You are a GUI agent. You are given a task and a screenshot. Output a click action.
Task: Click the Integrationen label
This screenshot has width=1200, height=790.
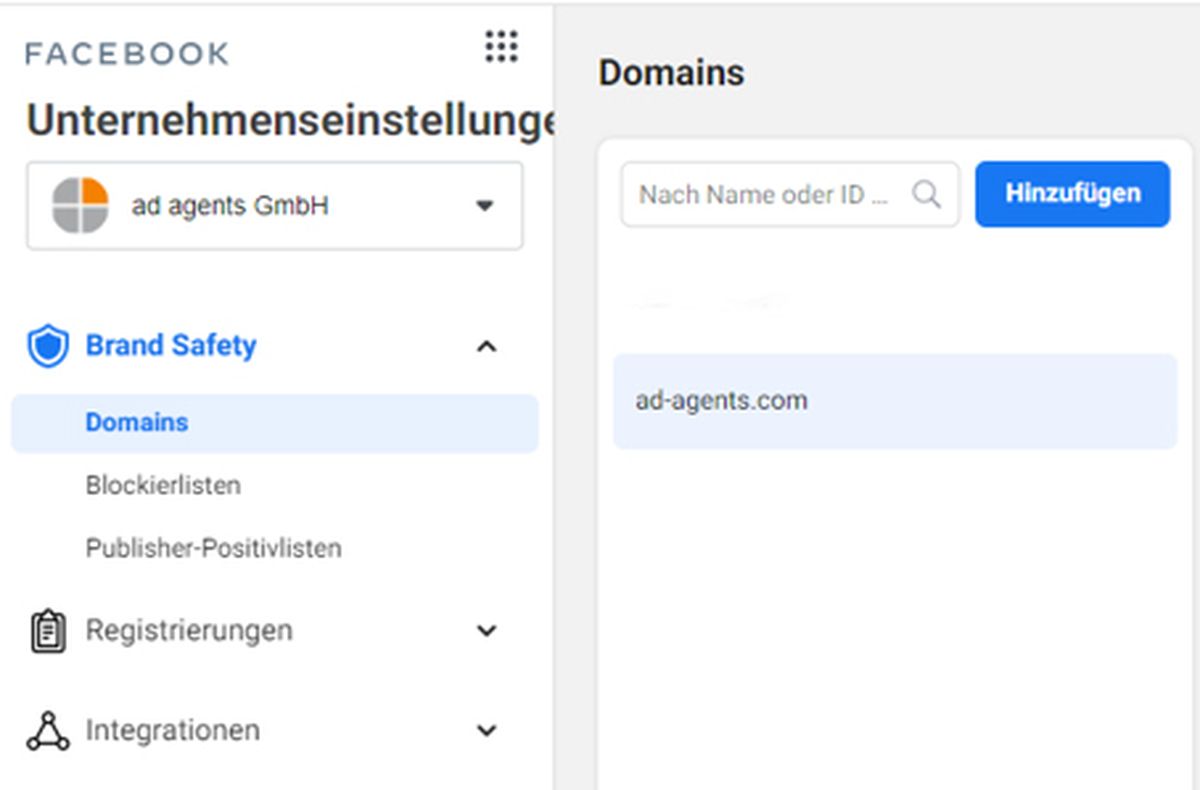[x=173, y=731]
